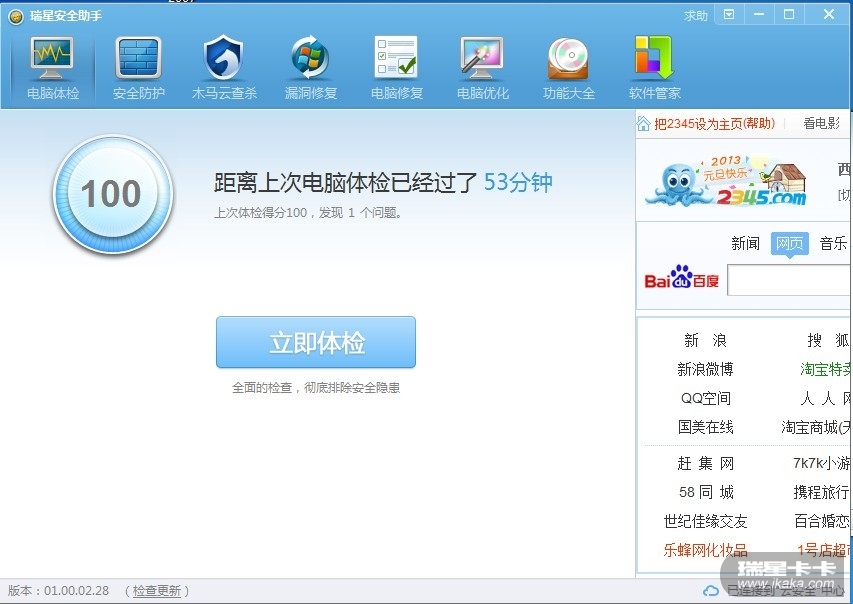Open the 新浪微博 link
This screenshot has height=604, width=853.
pyautogui.click(x=705, y=369)
